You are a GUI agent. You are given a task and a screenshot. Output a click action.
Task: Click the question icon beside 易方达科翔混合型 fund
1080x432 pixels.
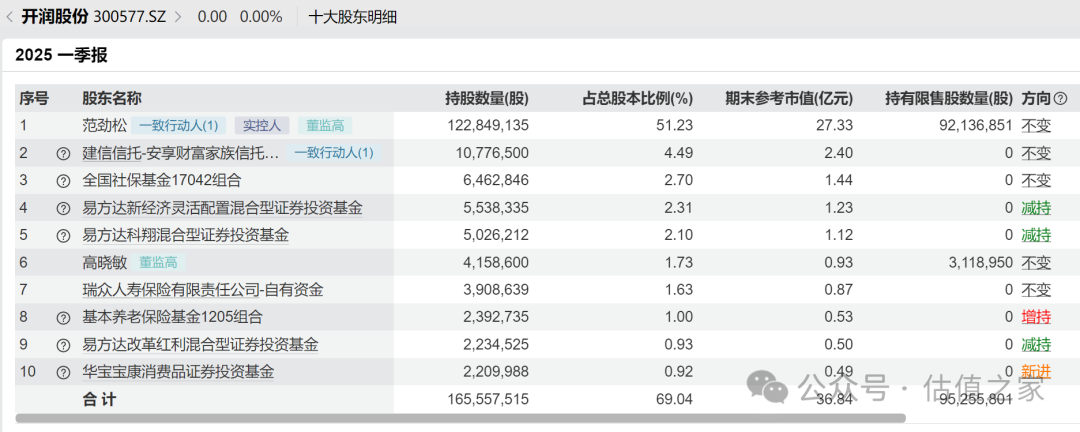(x=63, y=236)
